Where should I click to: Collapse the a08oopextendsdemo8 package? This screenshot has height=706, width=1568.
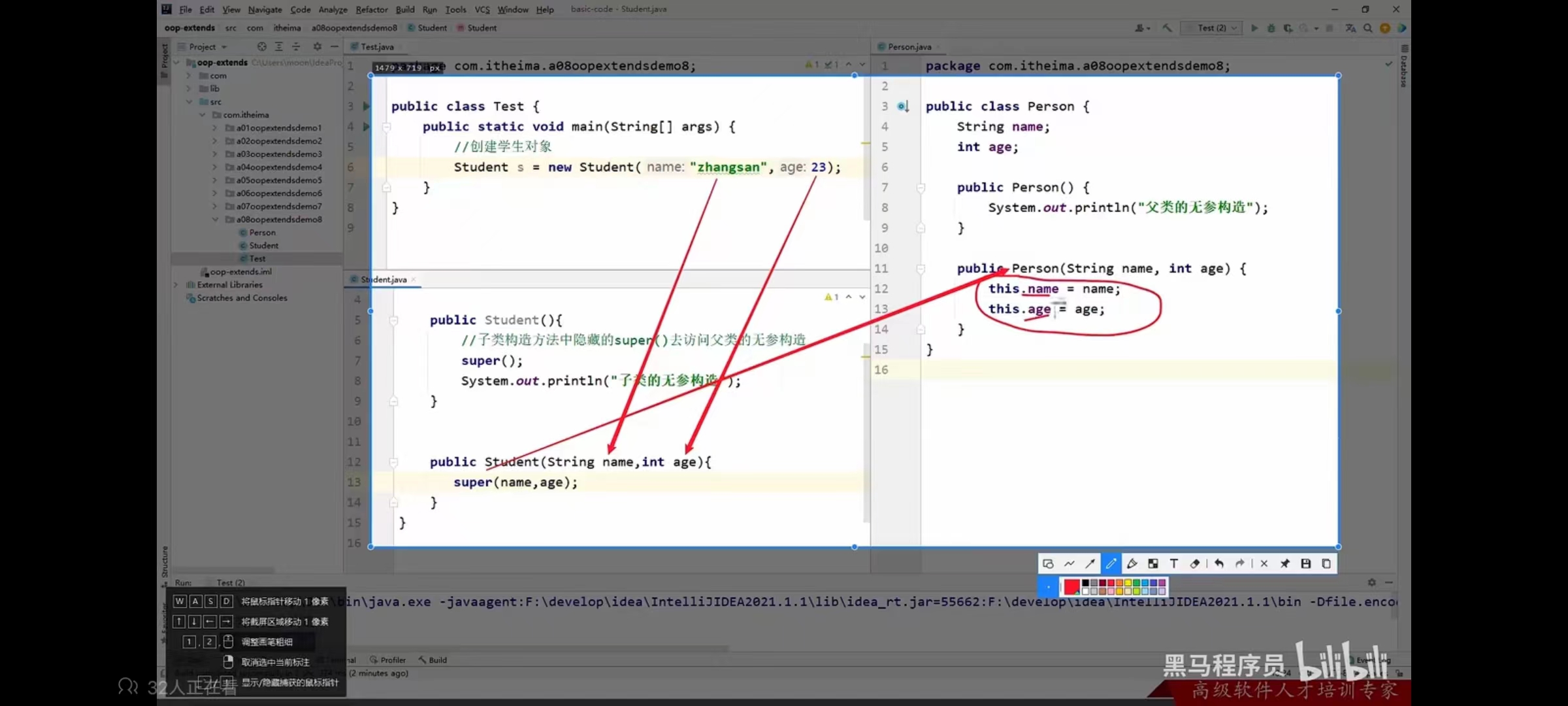[215, 220]
